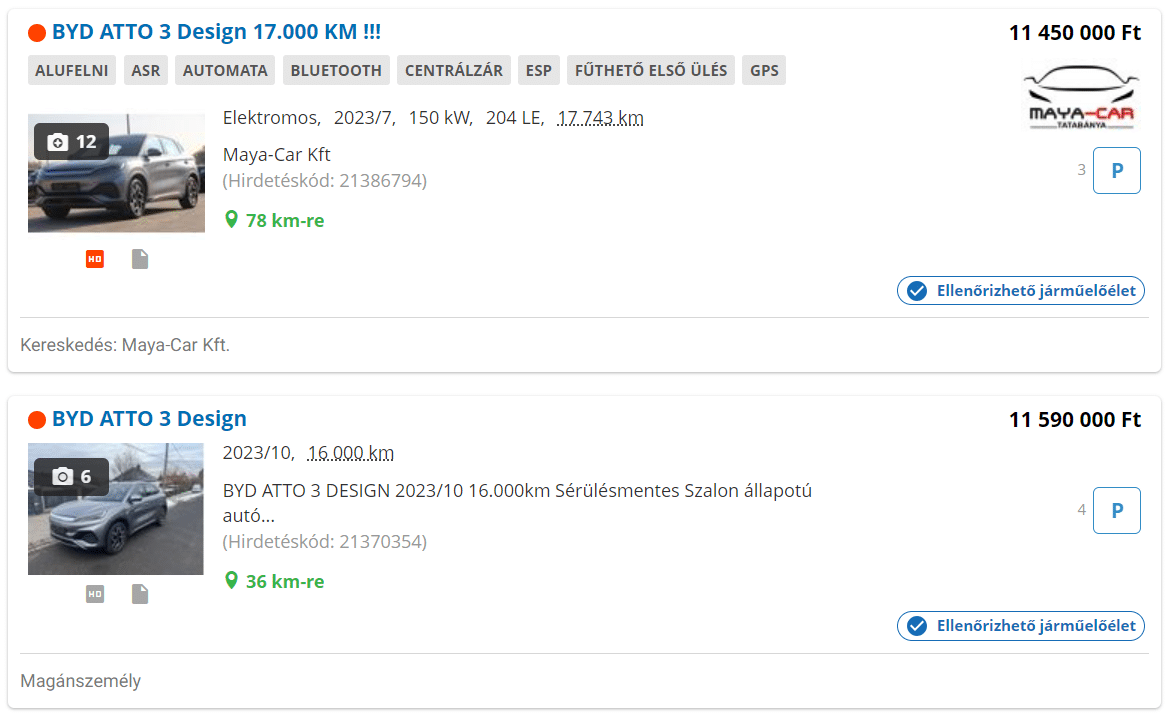Toggle the P parking button on 11 590 000 Ft listing

pyautogui.click(x=1116, y=510)
